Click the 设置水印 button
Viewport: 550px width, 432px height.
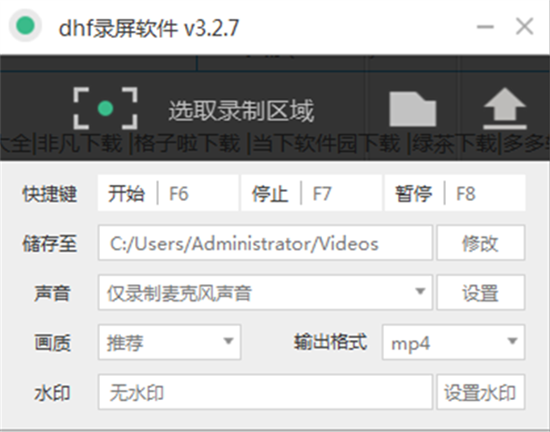(481, 392)
